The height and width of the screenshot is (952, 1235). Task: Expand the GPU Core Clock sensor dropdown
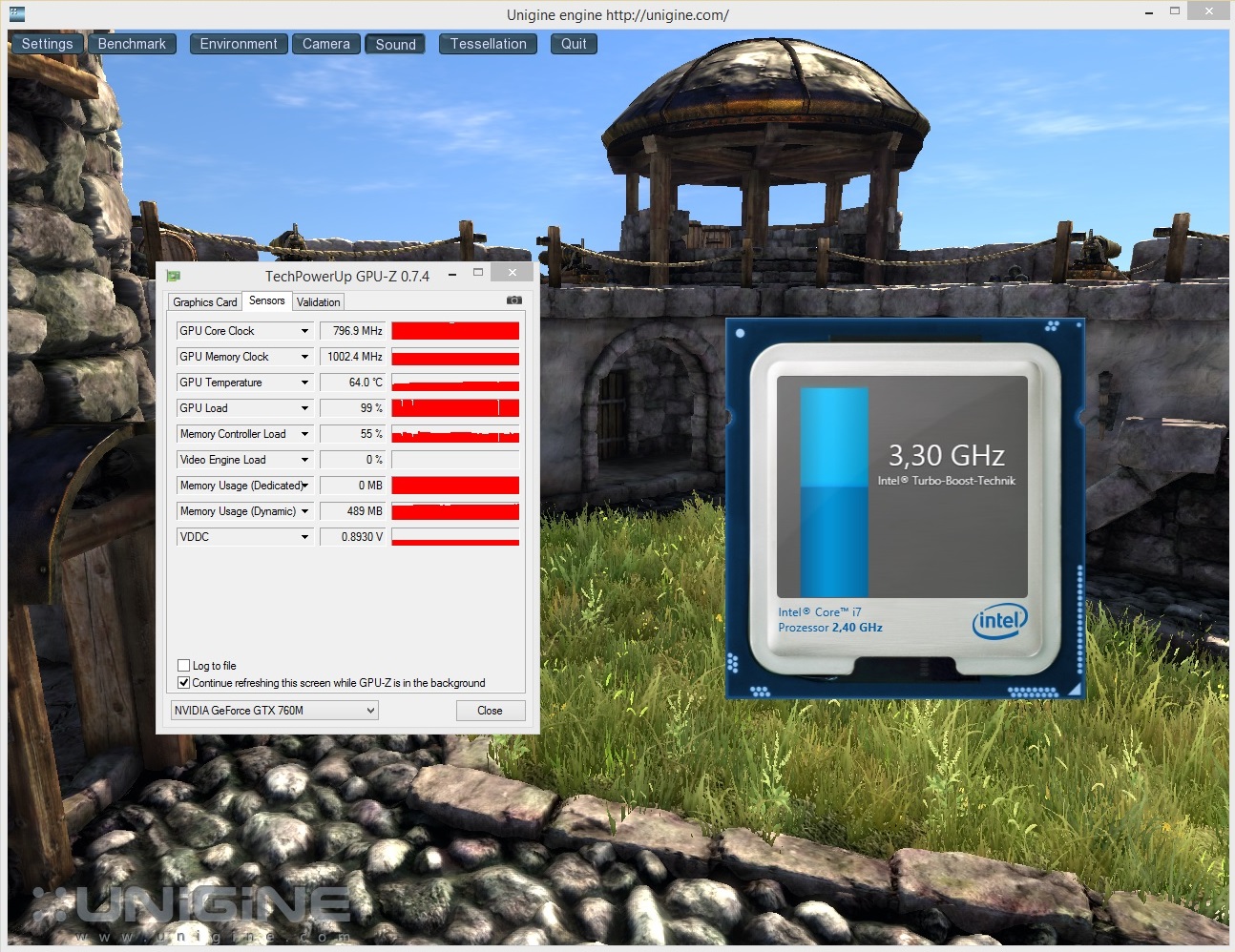304,331
